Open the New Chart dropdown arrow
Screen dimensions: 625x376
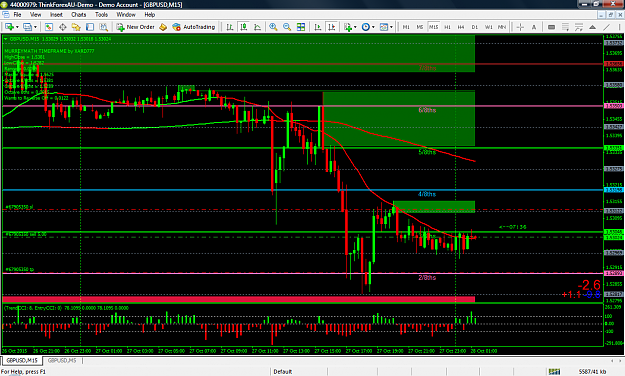[x=17, y=27]
